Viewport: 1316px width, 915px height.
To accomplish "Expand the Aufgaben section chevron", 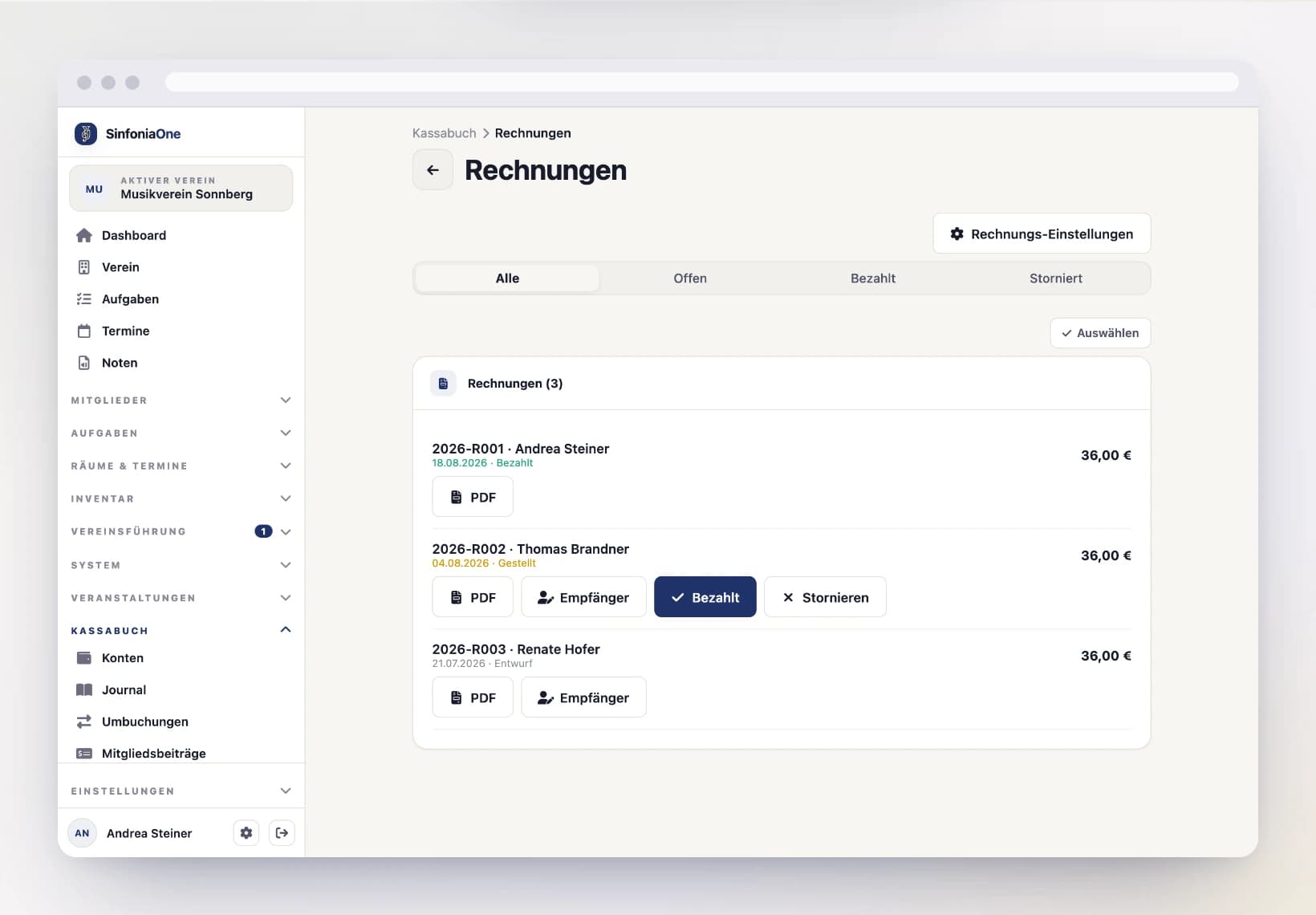I will pos(286,433).
